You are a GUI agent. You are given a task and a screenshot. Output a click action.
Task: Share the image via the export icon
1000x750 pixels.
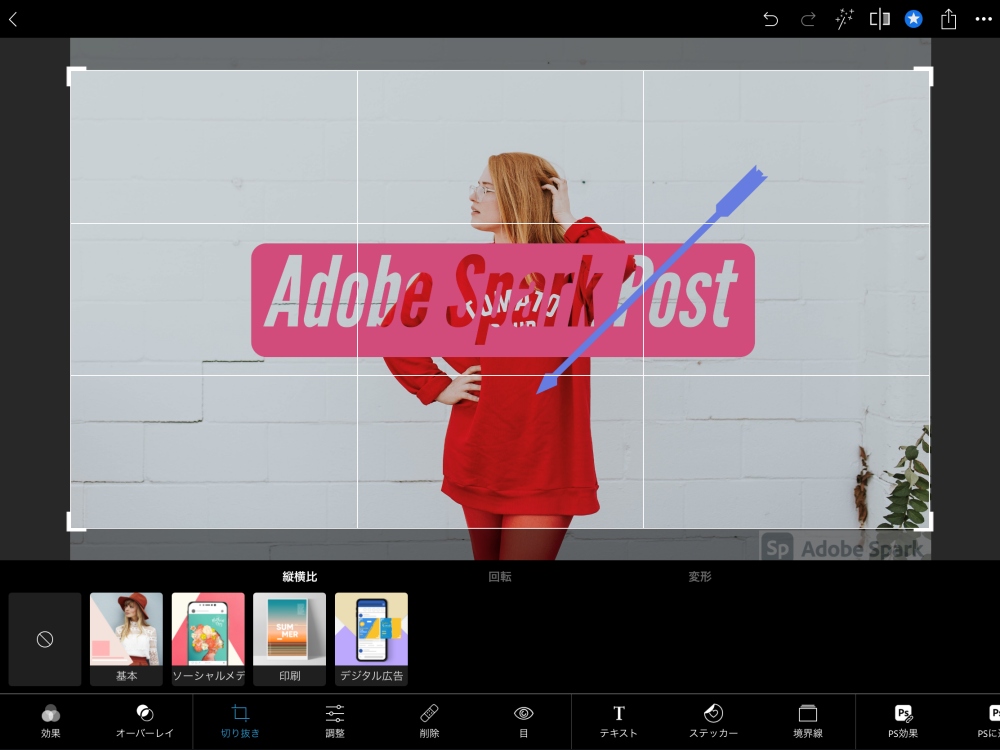pos(948,19)
